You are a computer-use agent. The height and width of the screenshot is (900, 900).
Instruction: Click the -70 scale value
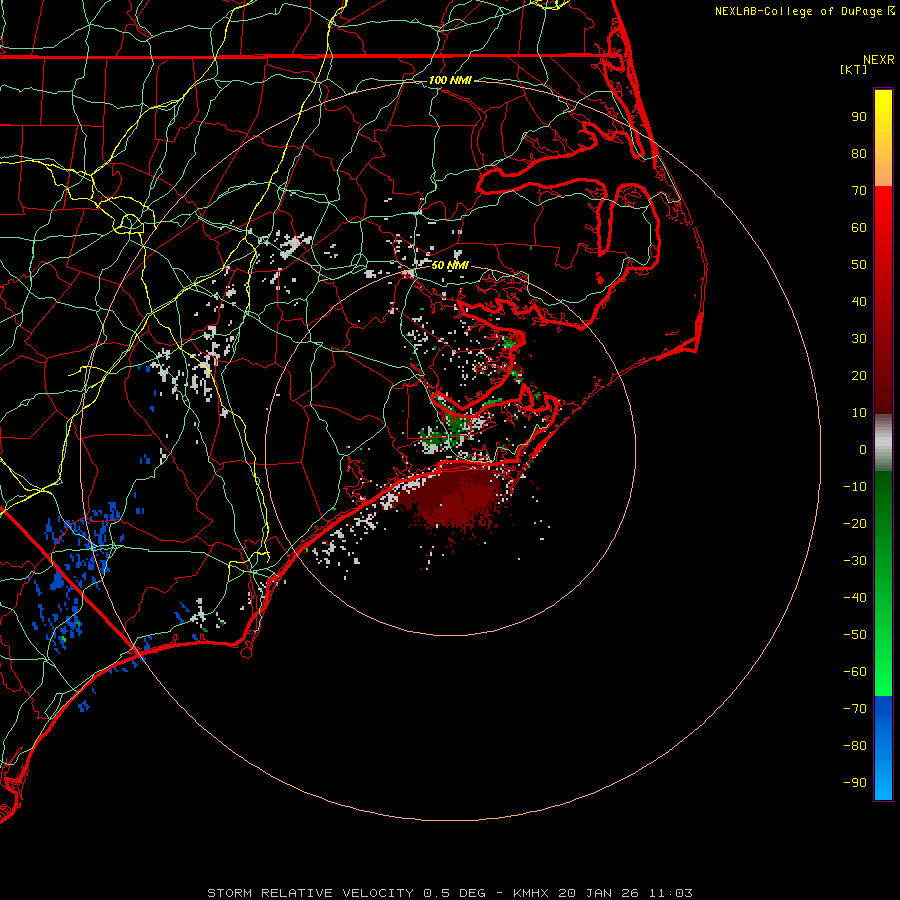pyautogui.click(x=855, y=709)
